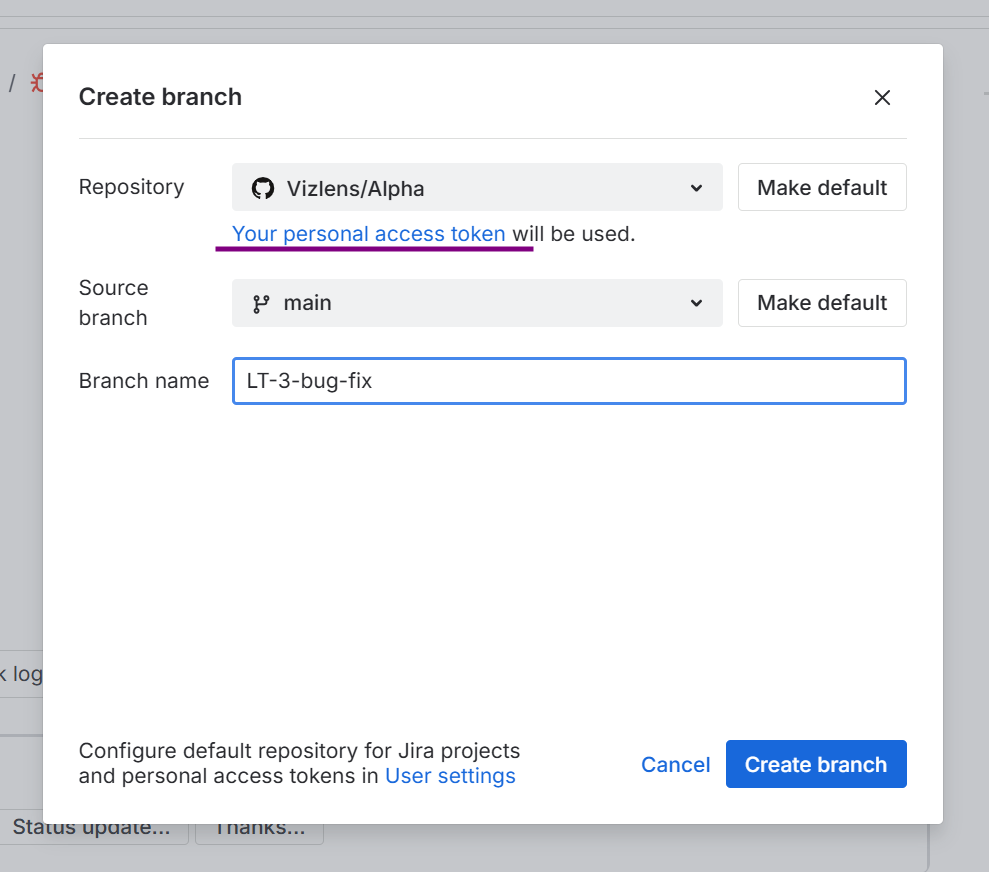Make the Source branch selection default
This screenshot has height=872, width=989.
(822, 303)
